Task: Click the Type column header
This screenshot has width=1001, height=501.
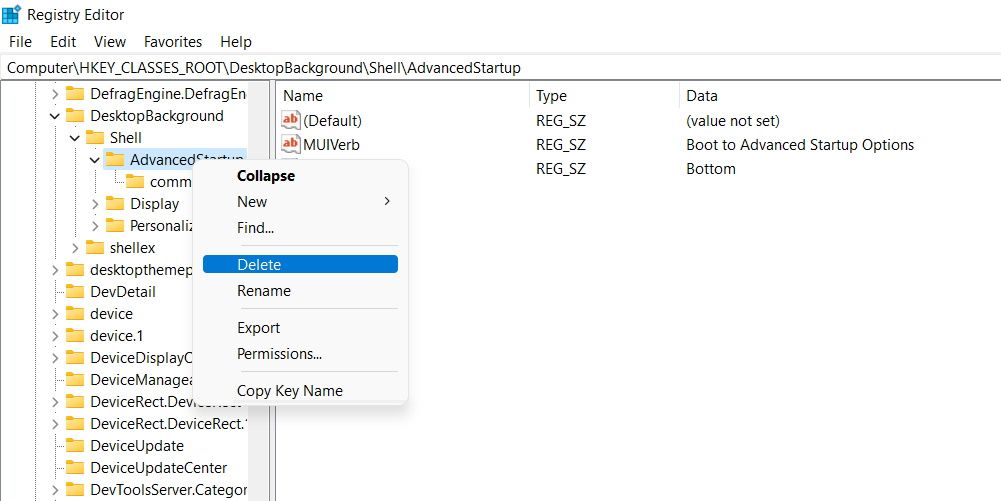Action: coord(551,96)
